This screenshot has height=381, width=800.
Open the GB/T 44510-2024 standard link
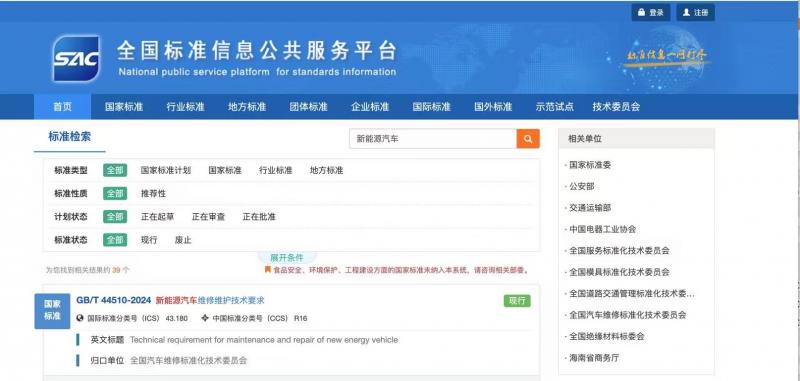(114, 300)
